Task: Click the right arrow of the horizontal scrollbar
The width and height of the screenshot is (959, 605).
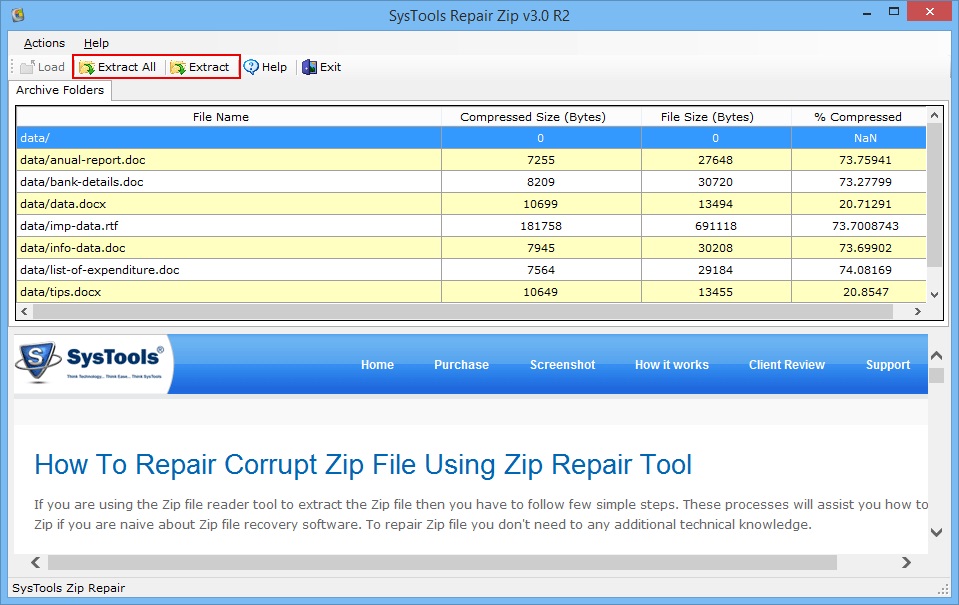Action: [907, 563]
